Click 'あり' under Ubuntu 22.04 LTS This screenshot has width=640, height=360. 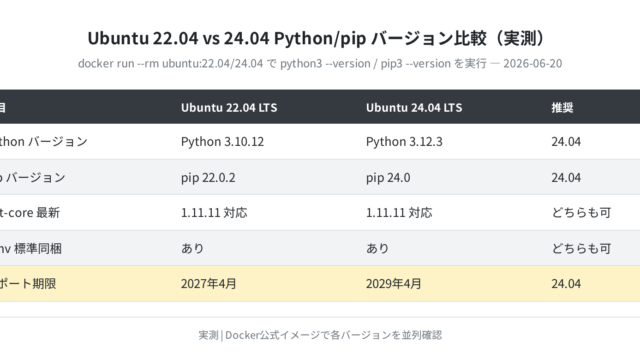coord(192,248)
